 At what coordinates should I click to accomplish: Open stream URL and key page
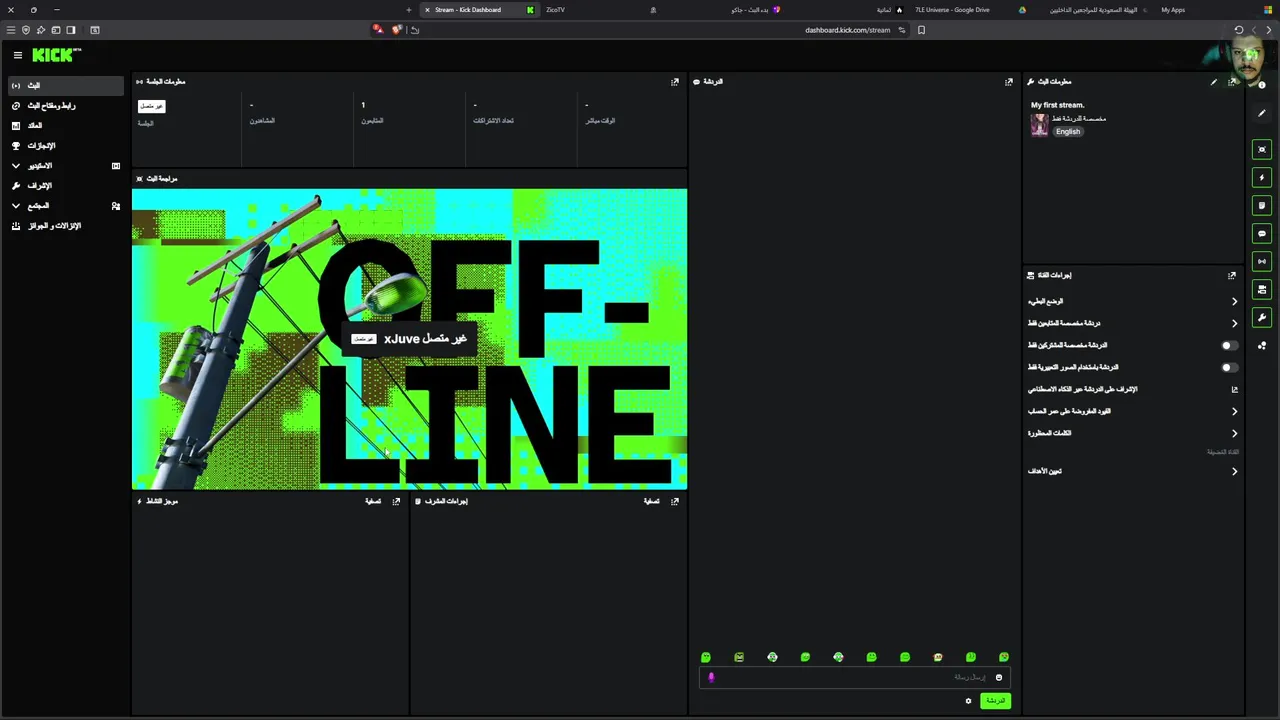[x=65, y=105]
